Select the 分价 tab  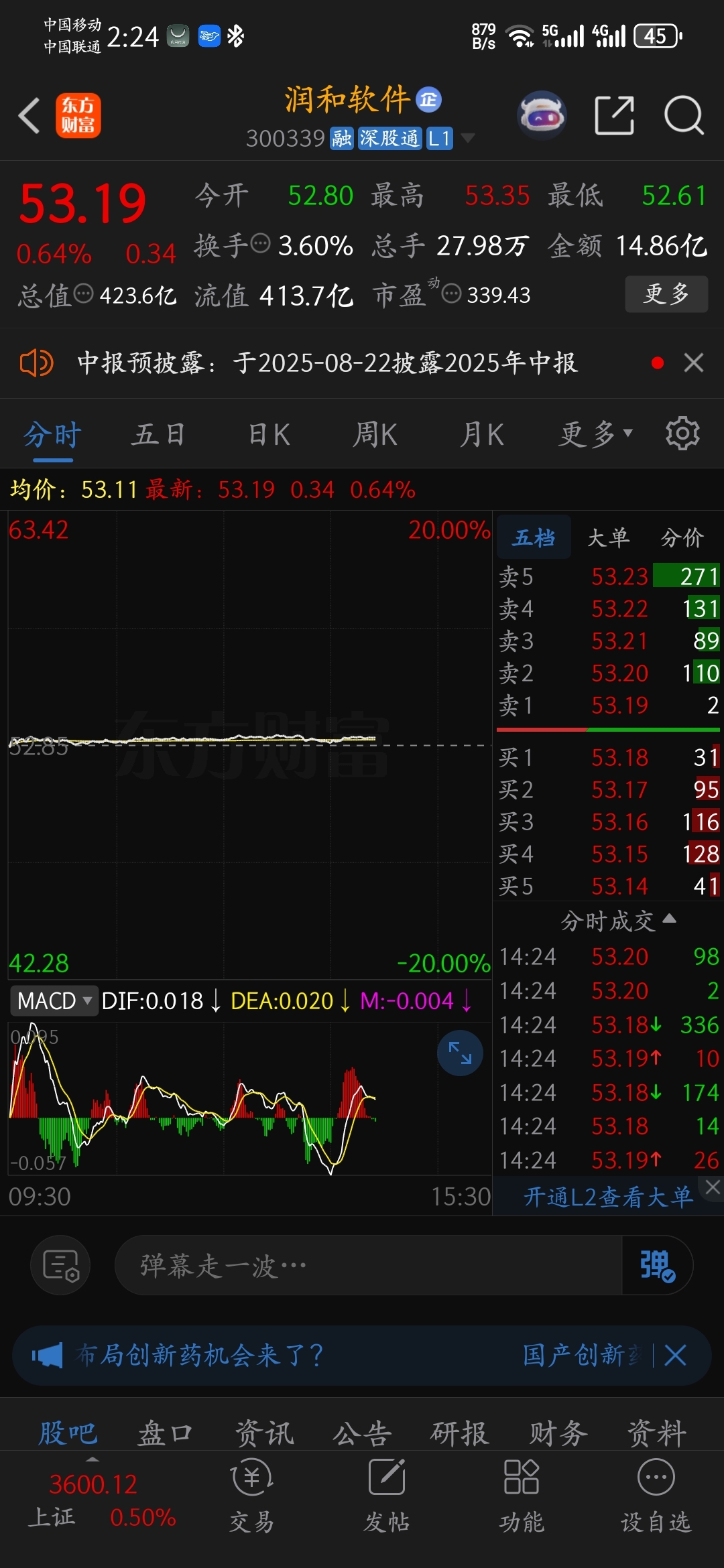[682, 537]
